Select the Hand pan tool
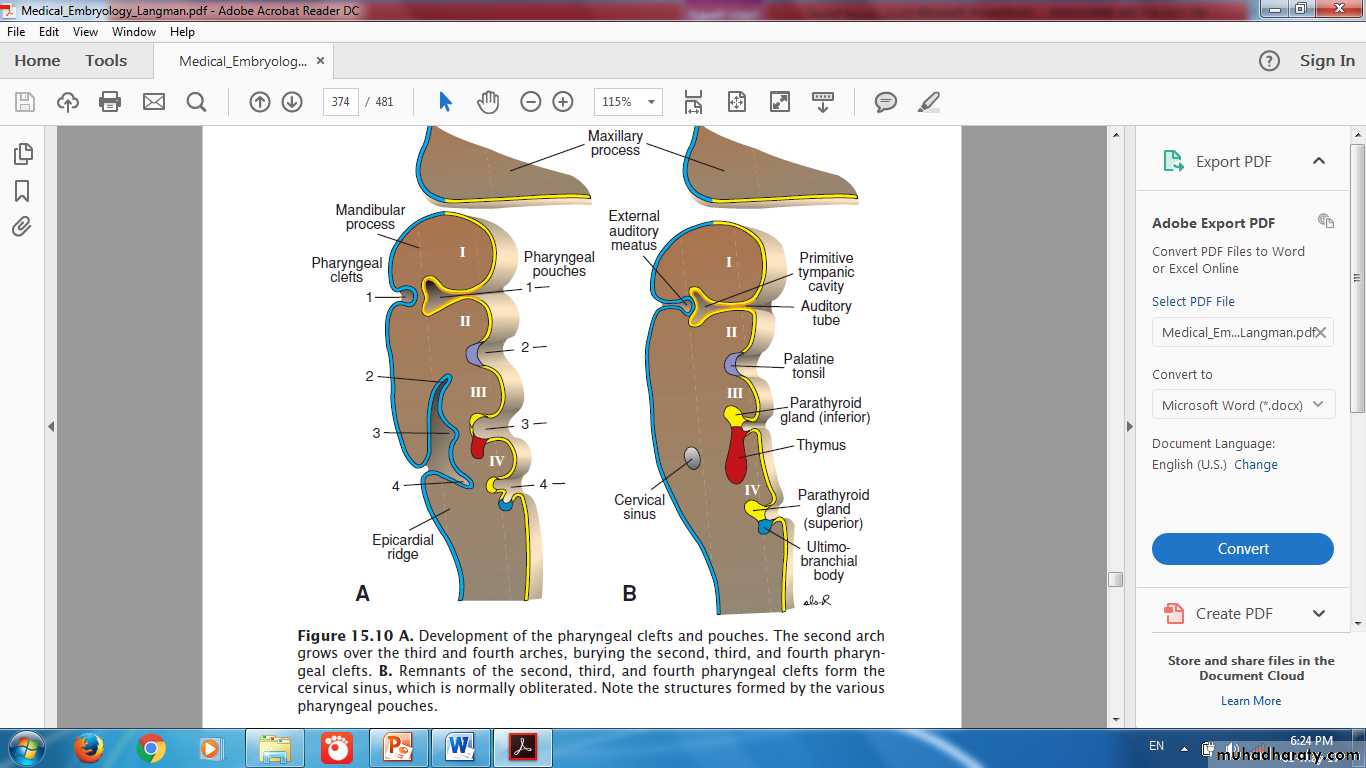 point(487,102)
